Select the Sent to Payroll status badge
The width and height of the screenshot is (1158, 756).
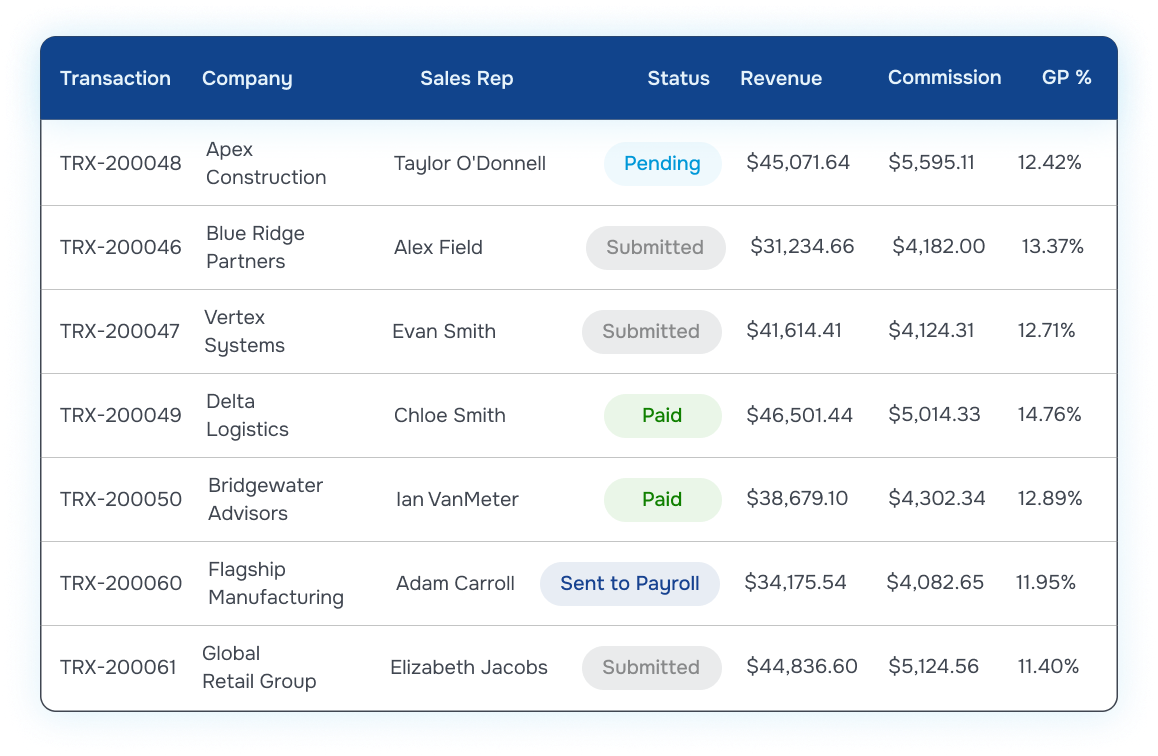click(x=629, y=583)
